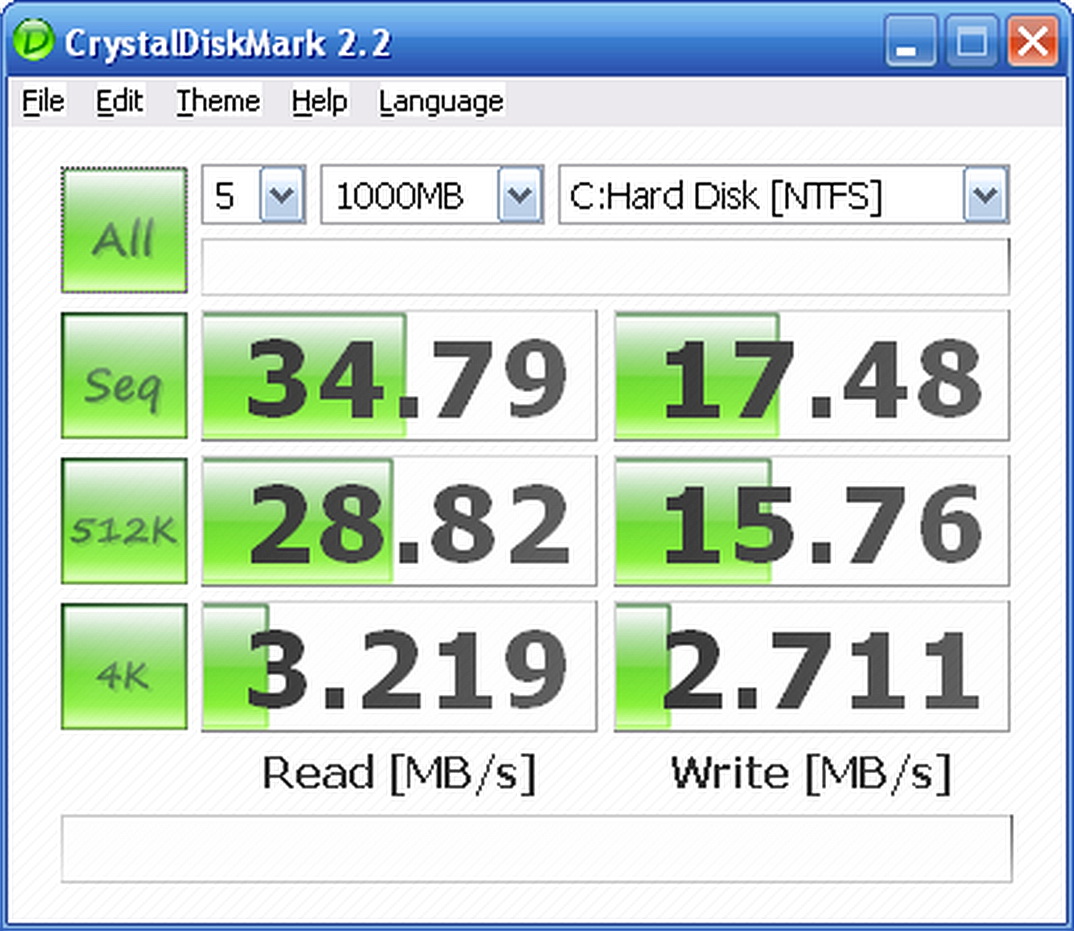Expand the 1000MB test size dropdown
Image resolution: width=1074 pixels, height=931 pixels.
click(x=520, y=195)
